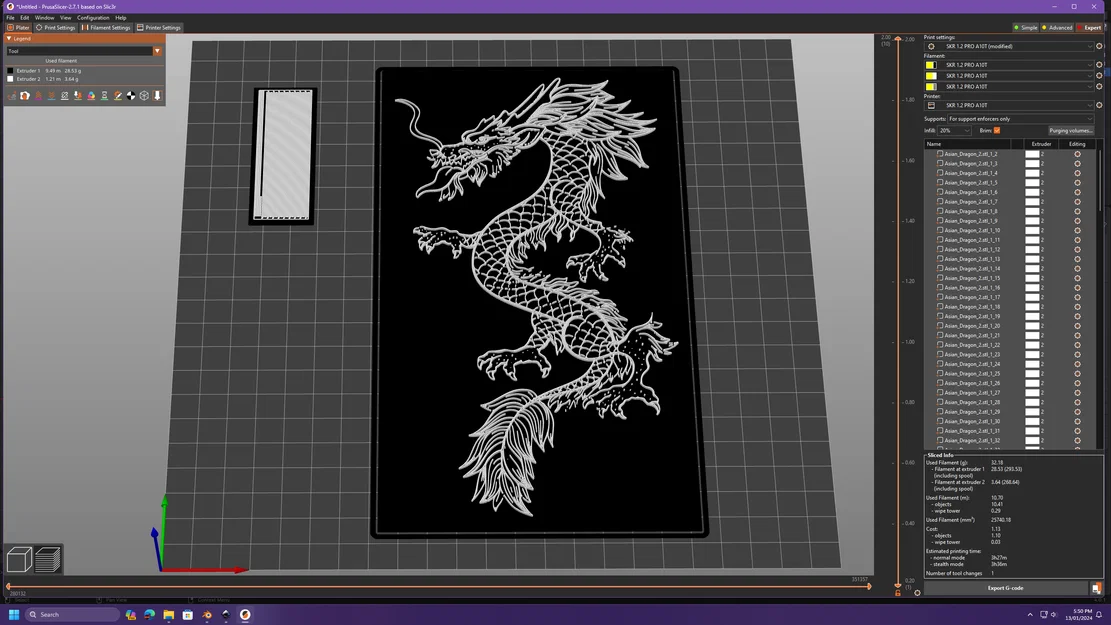
Task: Click Extruder 1 black swatch in legend
Action: pos(10,71)
